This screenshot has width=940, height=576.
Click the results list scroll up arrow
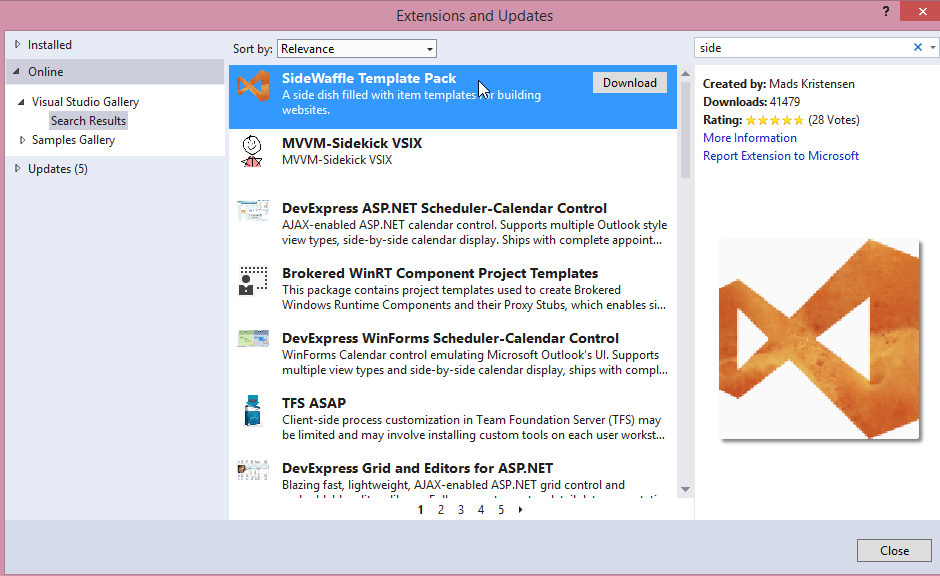(x=685, y=74)
